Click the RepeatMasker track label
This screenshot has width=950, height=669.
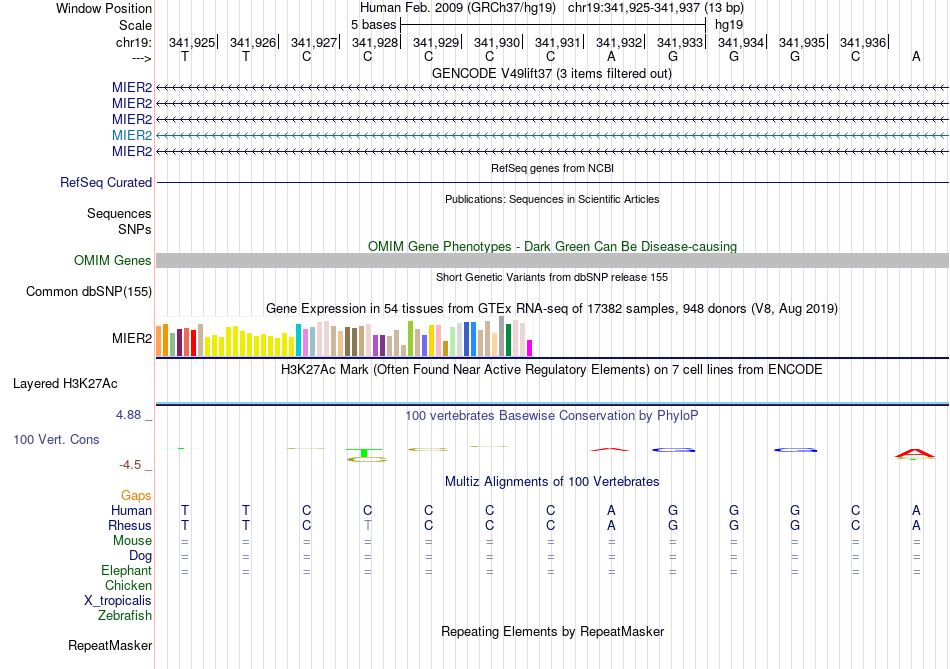(110, 645)
